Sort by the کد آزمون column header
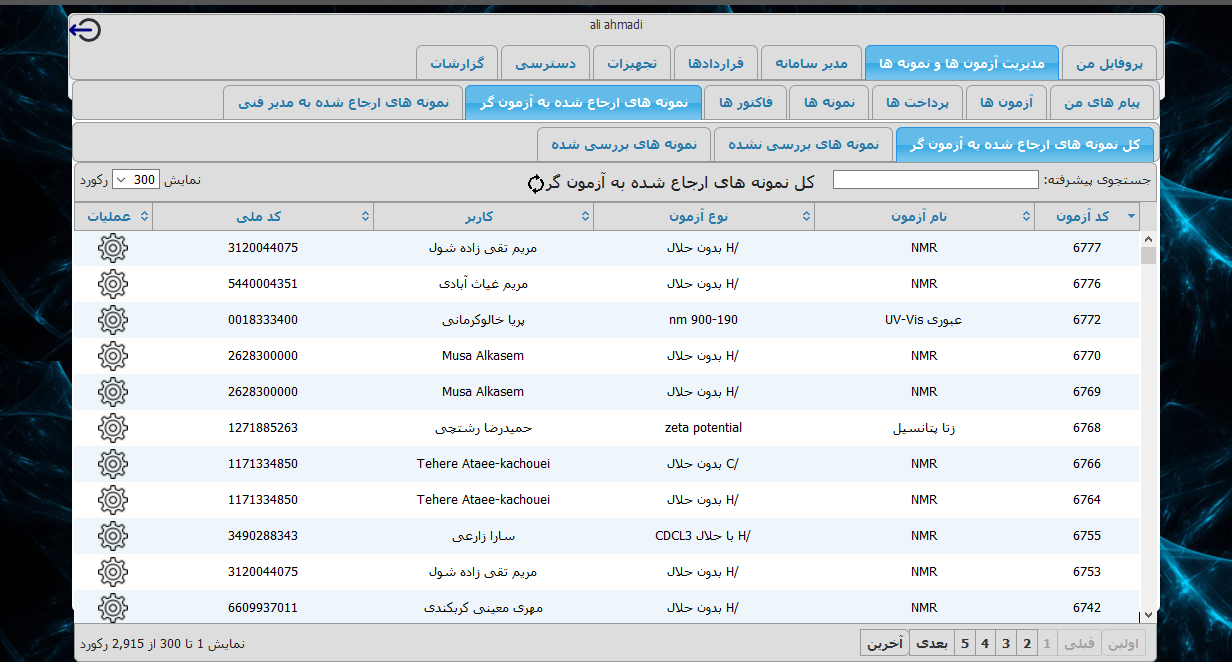1232x662 pixels. (1088, 216)
